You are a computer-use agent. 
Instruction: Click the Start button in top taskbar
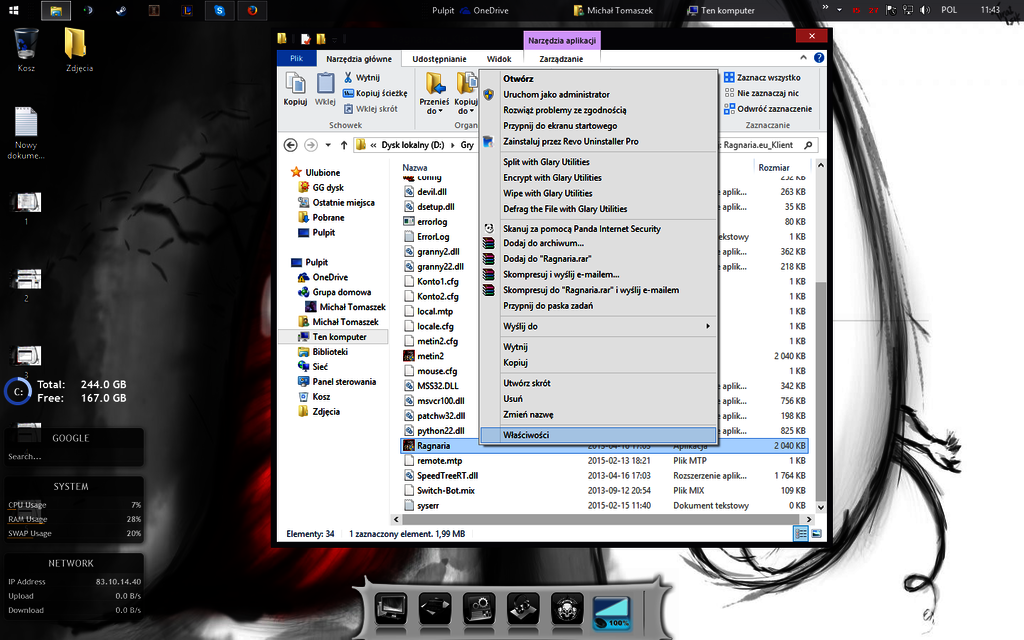click(x=14, y=10)
